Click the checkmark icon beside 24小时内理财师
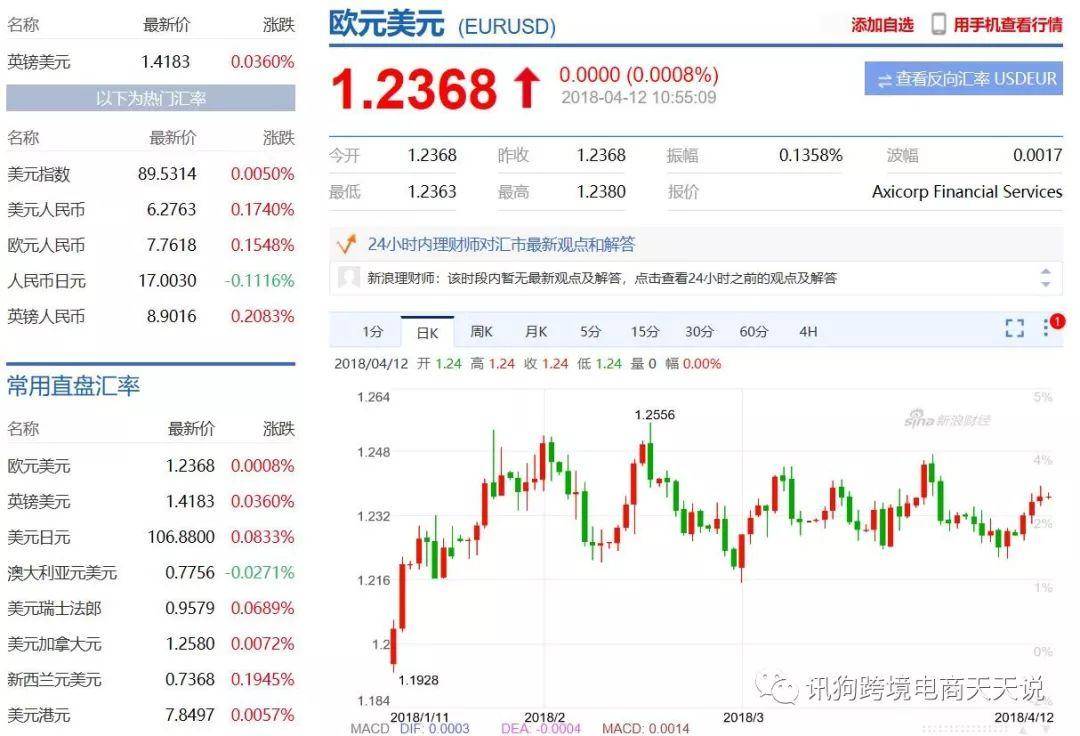Image resolution: width=1080 pixels, height=736 pixels. tap(346, 244)
